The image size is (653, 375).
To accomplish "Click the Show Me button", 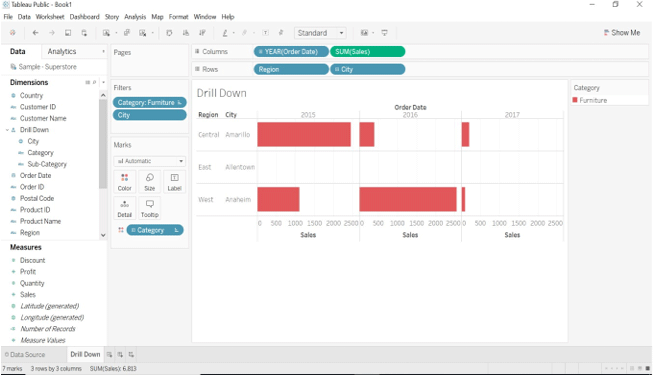I will 622,32.
